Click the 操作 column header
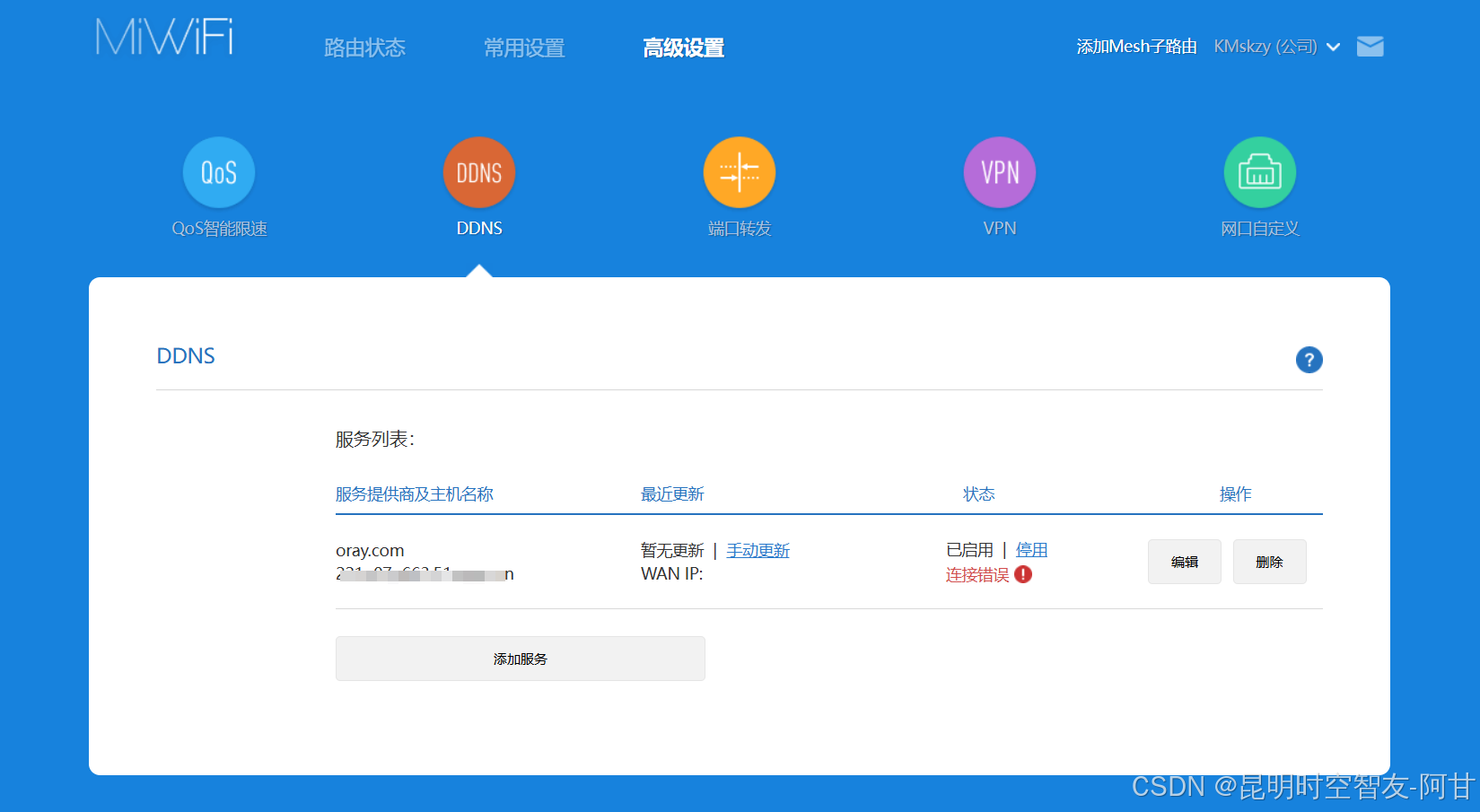 coord(1235,494)
